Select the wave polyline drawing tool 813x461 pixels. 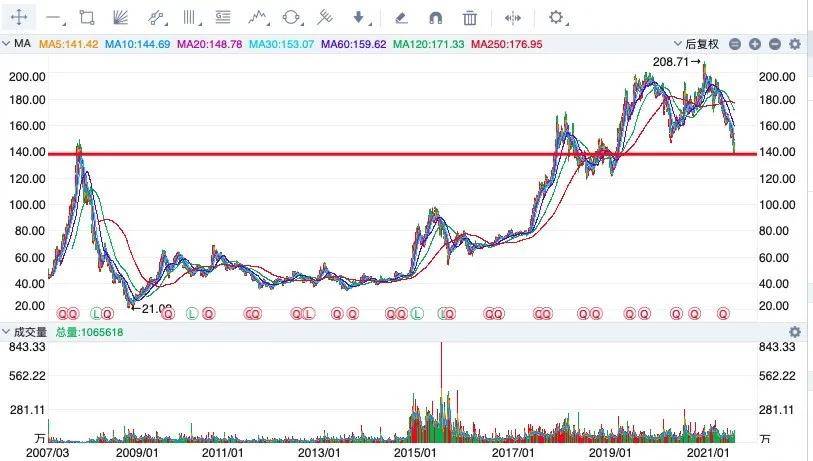pos(258,18)
